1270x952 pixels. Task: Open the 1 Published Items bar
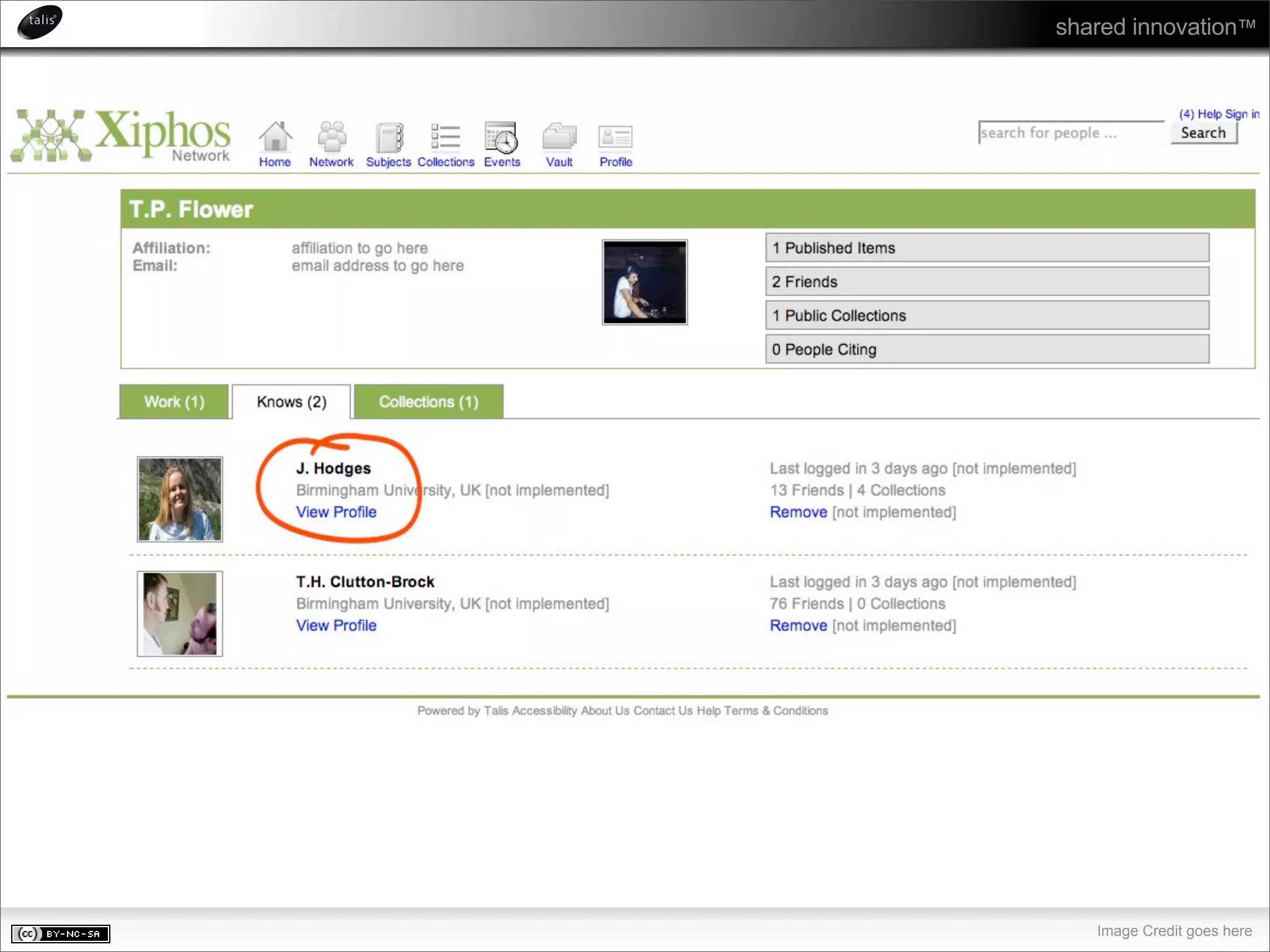(987, 248)
